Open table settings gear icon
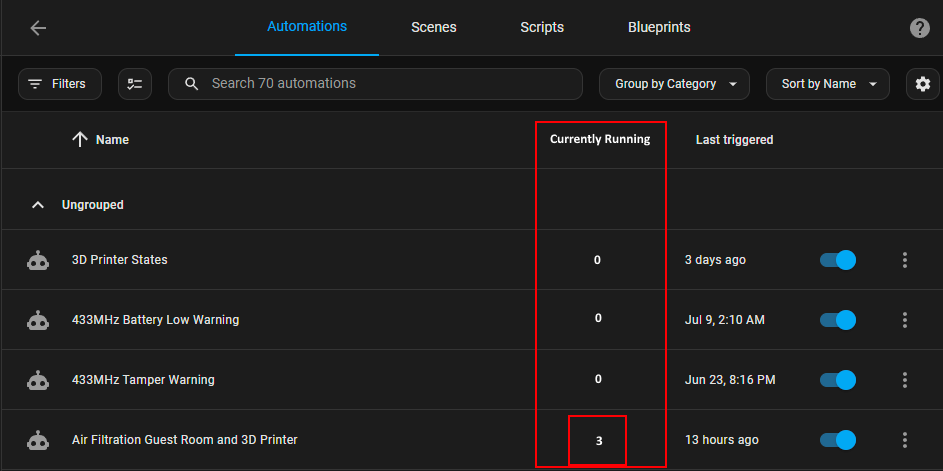 coord(923,84)
